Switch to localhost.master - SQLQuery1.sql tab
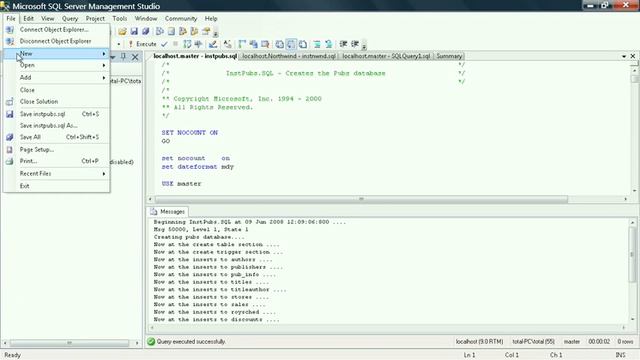 pos(386,56)
